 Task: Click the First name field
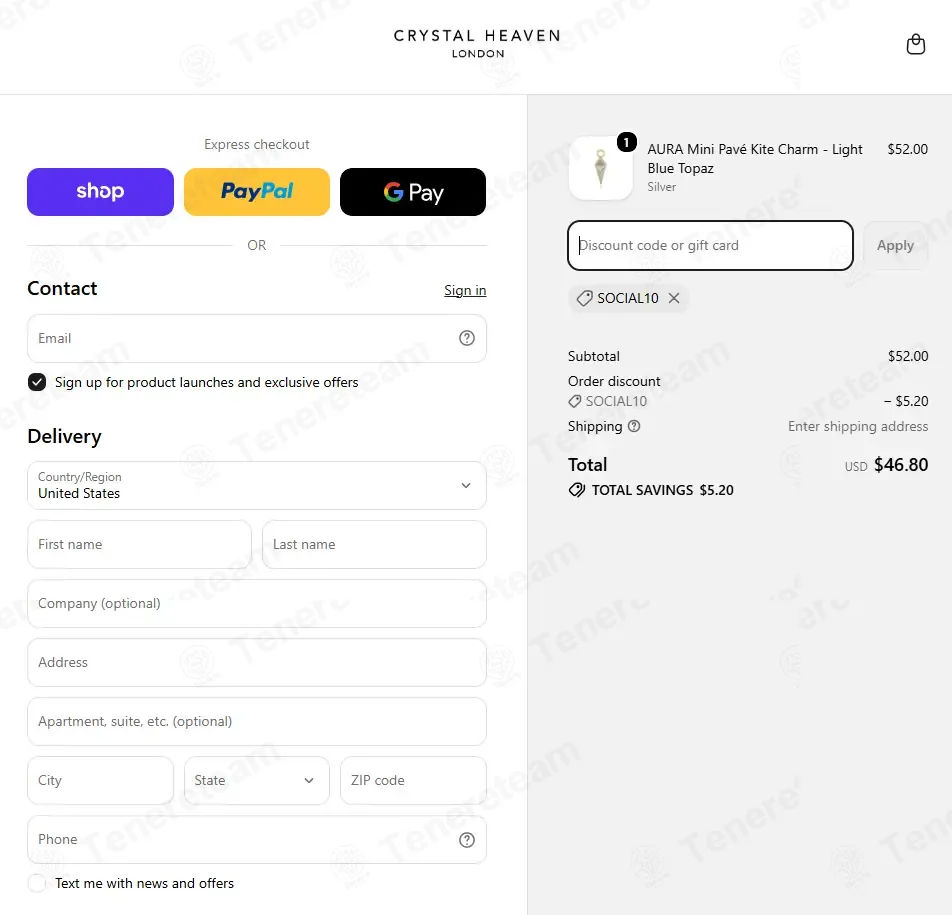(x=140, y=544)
